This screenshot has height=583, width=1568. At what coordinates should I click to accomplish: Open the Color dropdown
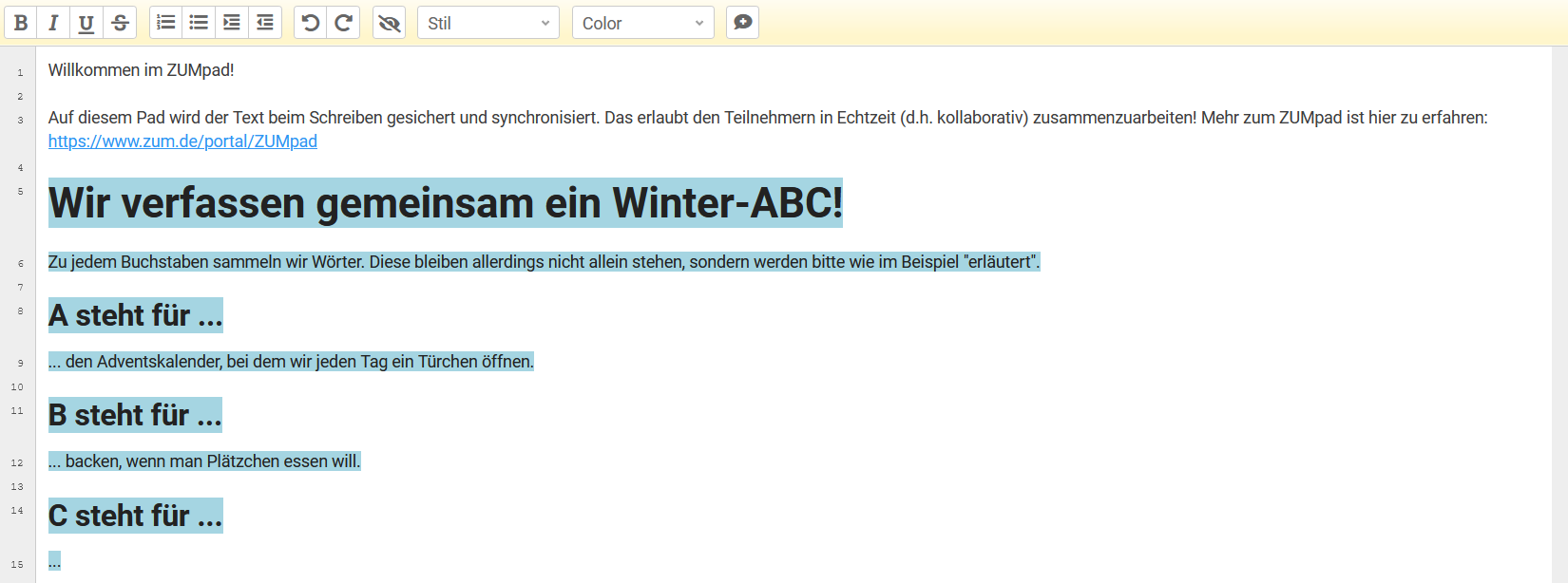(642, 23)
